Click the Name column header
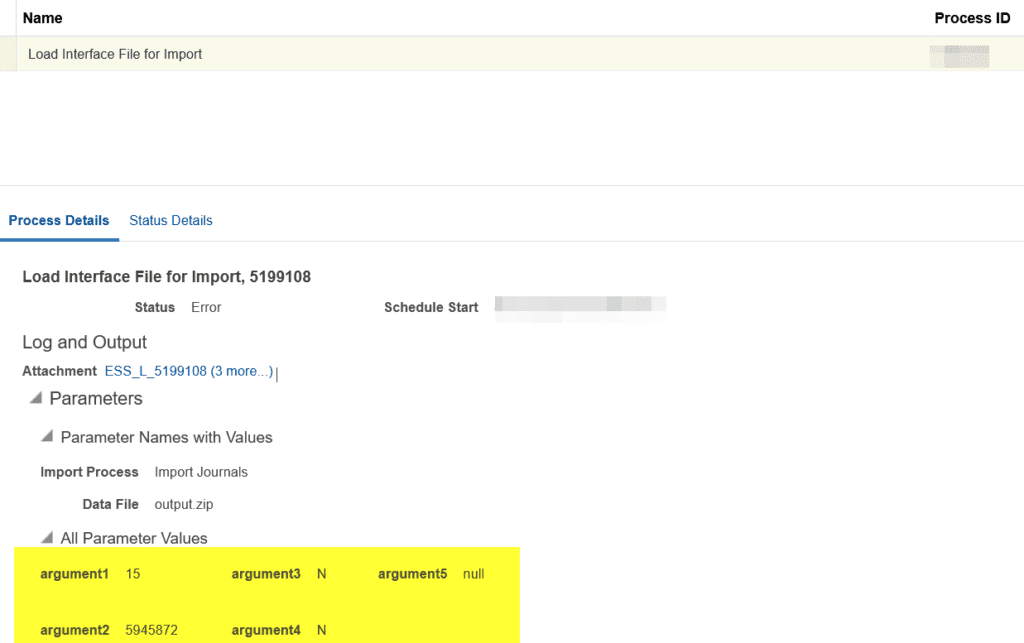 pos(42,18)
